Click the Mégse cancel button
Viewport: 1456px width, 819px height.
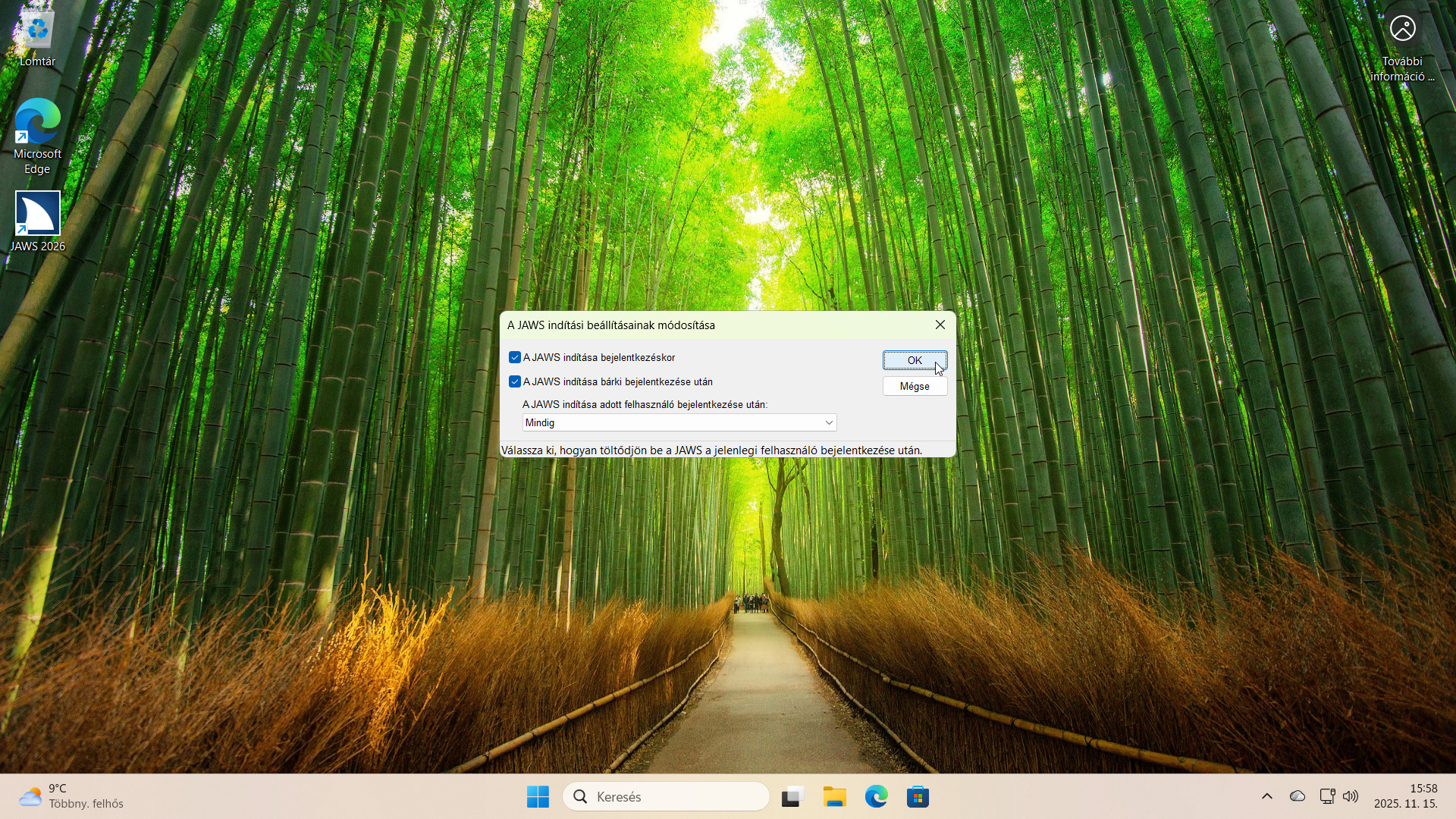point(915,386)
